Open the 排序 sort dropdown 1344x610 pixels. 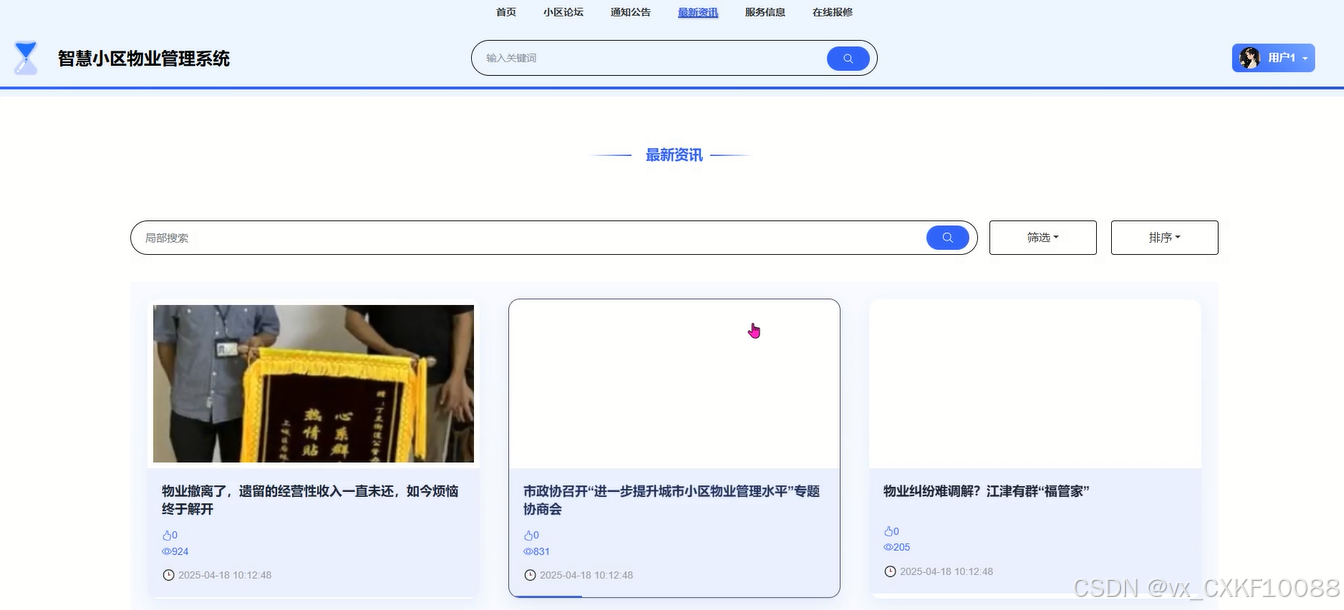pyautogui.click(x=1165, y=237)
